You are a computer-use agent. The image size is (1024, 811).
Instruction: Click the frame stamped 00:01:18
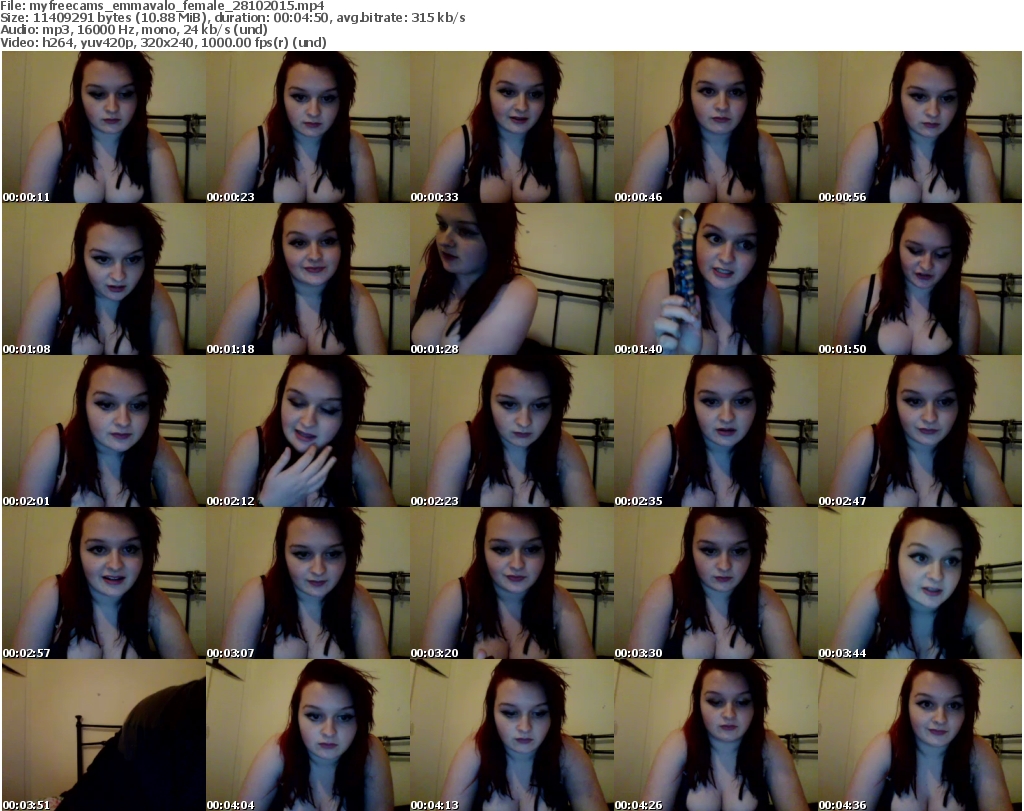point(308,279)
